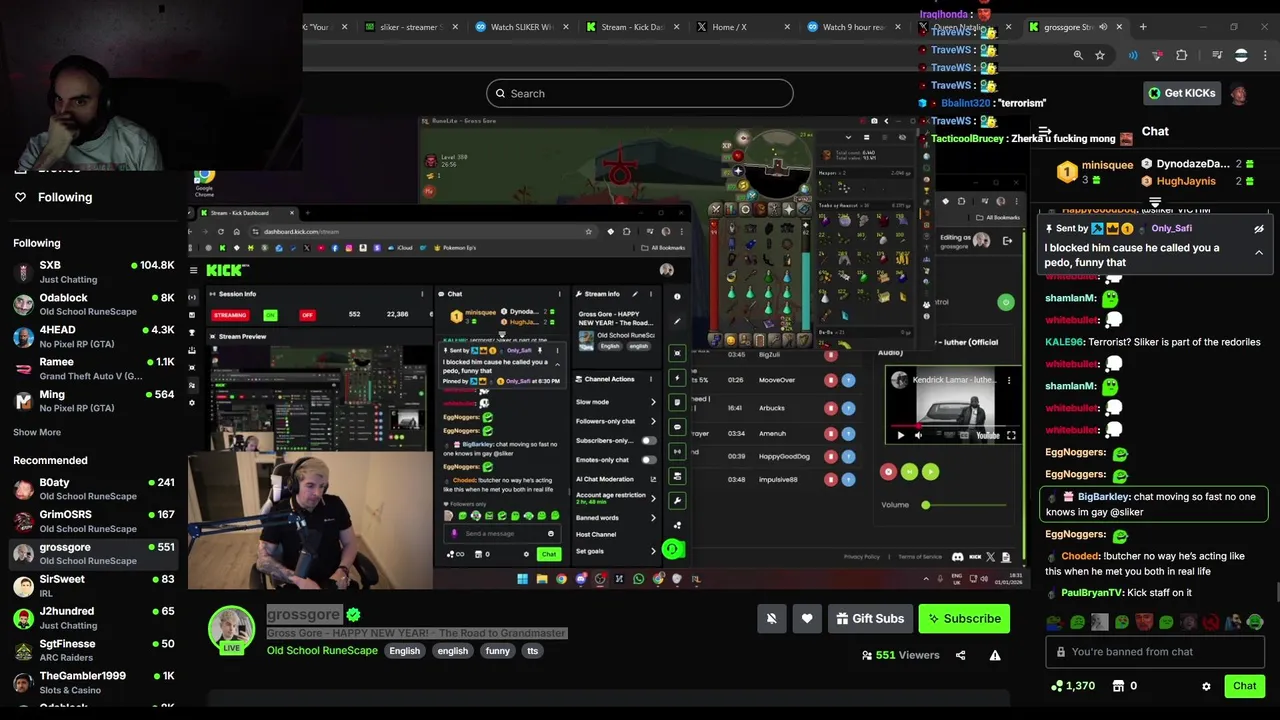
Task: Expand Set goals option
Action: coord(653,551)
